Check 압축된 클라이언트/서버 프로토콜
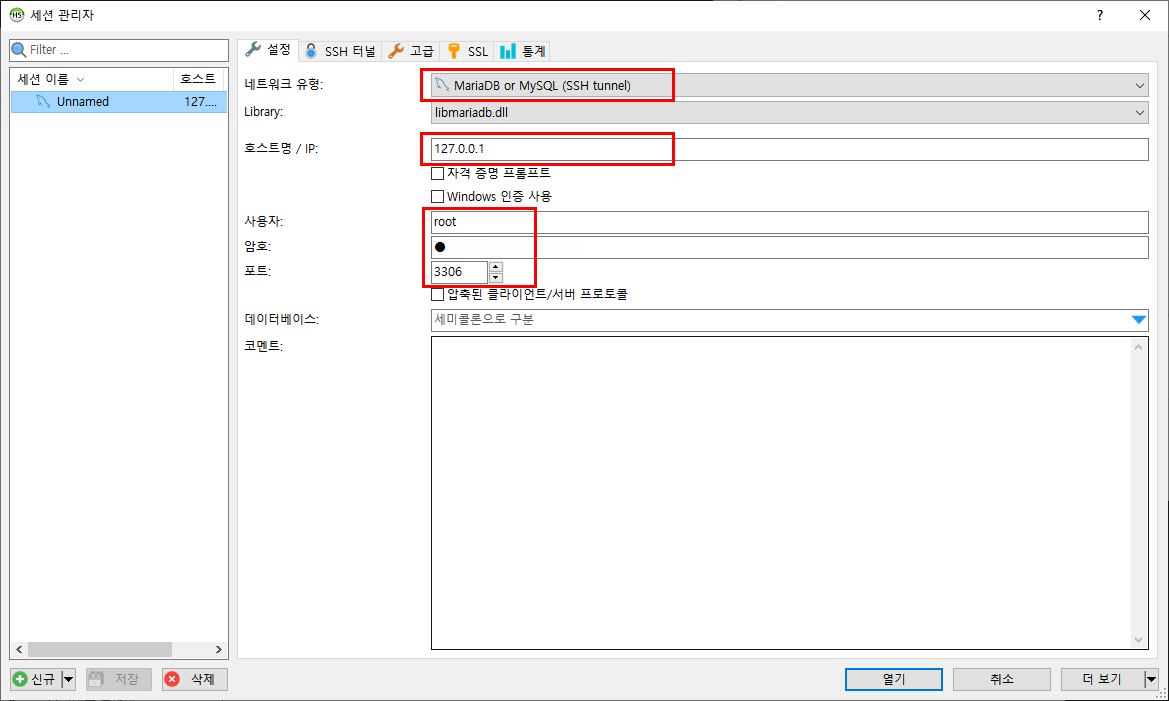 (438, 294)
